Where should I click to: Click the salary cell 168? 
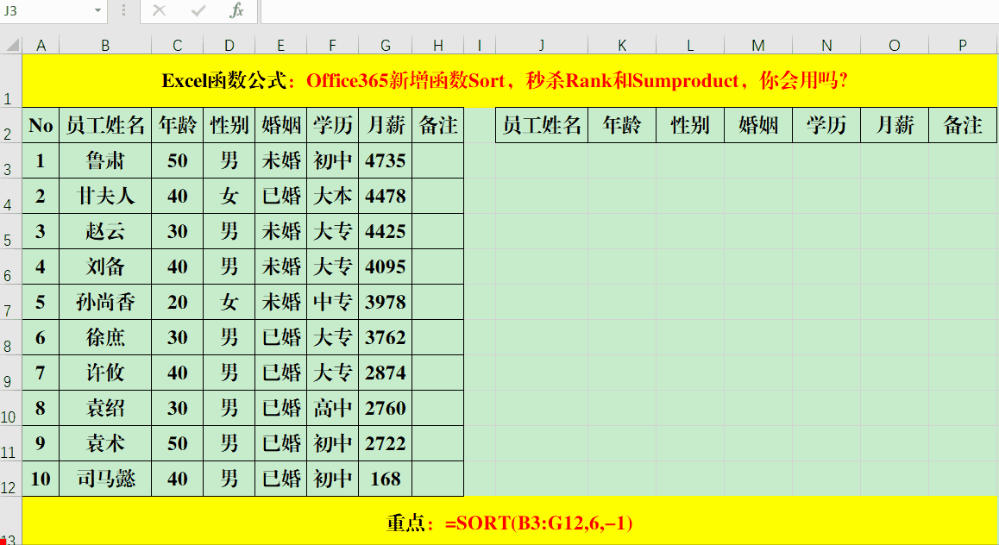385,479
